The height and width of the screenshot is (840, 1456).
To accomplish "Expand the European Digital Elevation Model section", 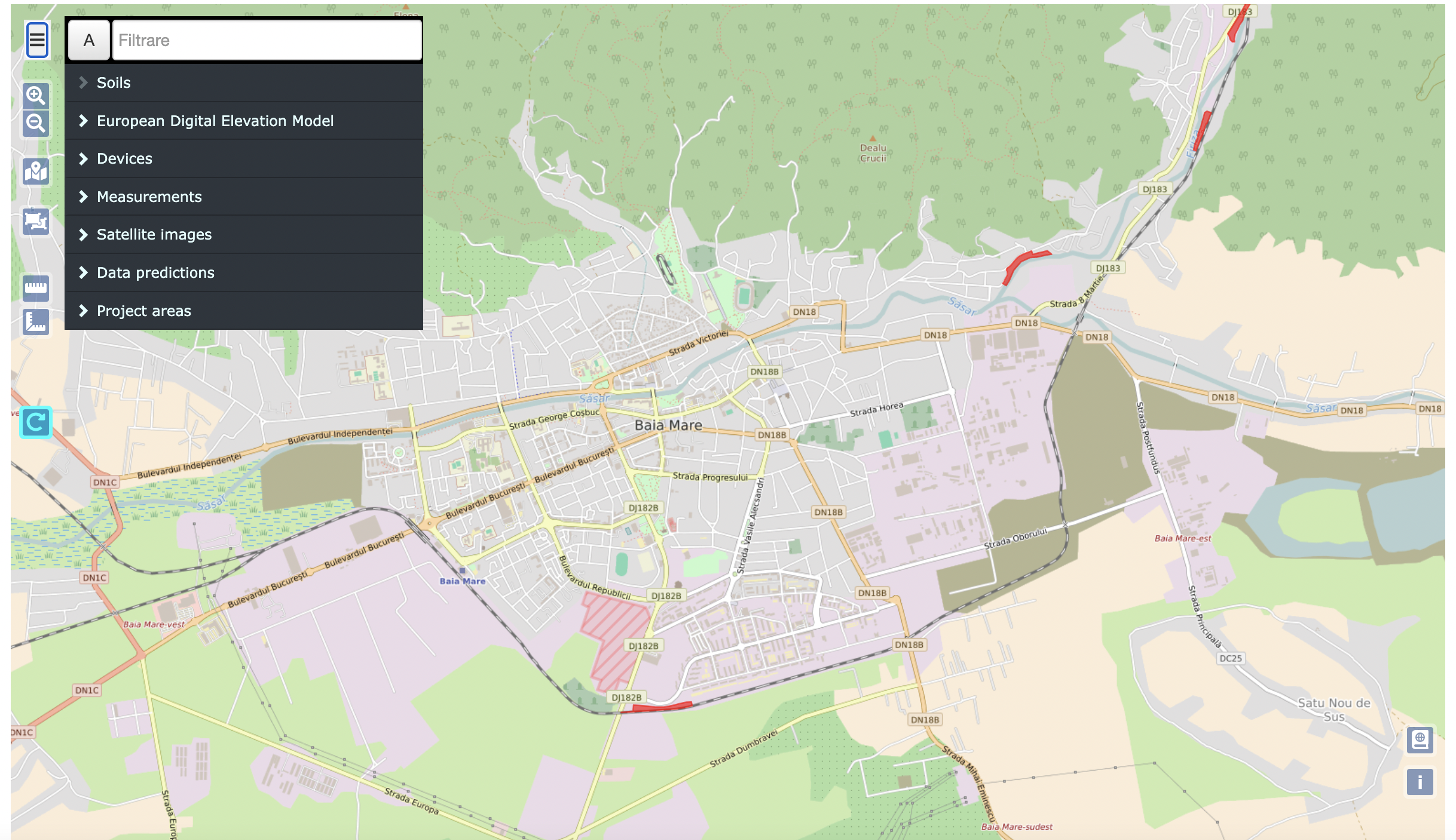I will point(215,121).
